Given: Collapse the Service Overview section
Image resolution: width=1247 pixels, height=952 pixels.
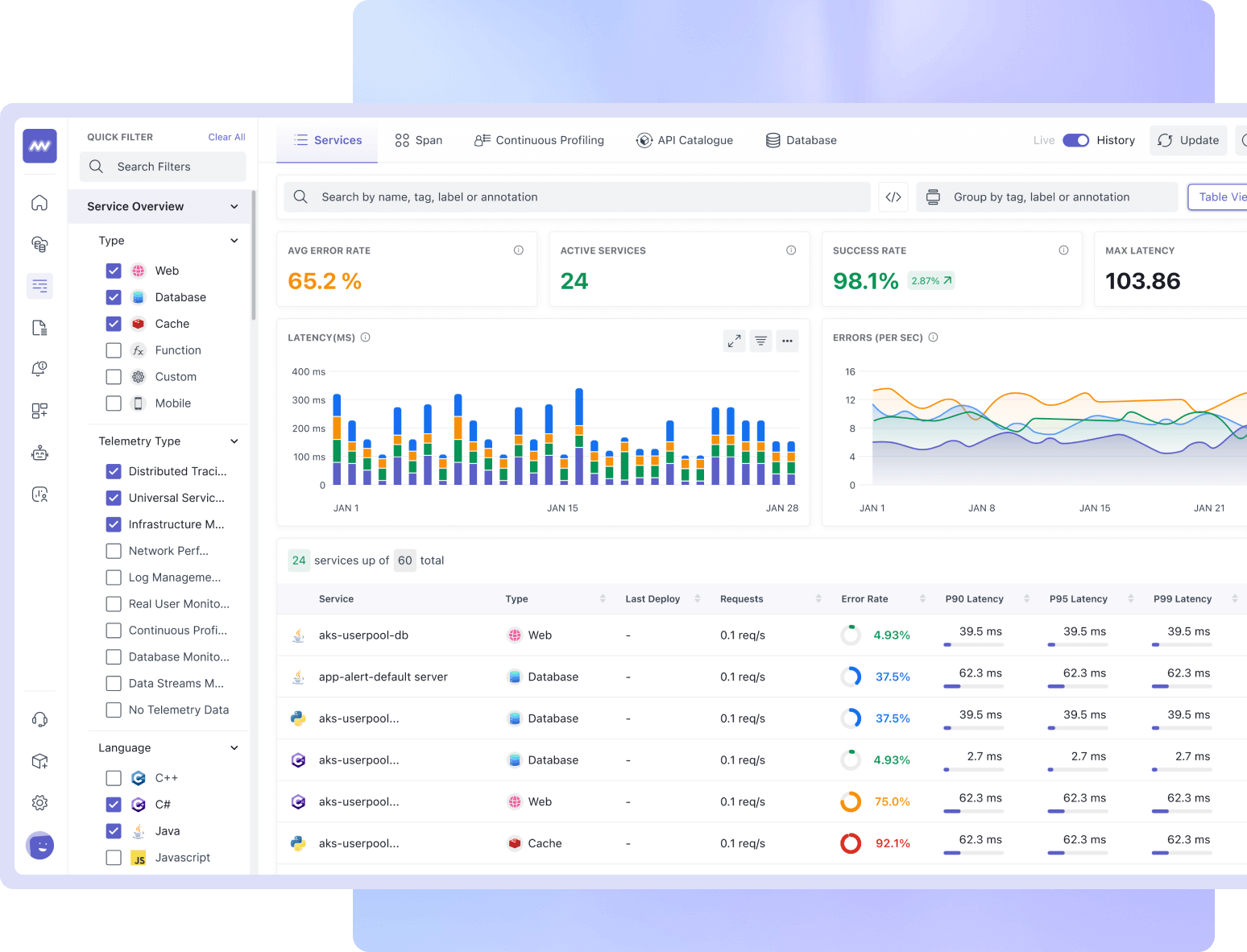Looking at the screenshot, I should click(234, 206).
